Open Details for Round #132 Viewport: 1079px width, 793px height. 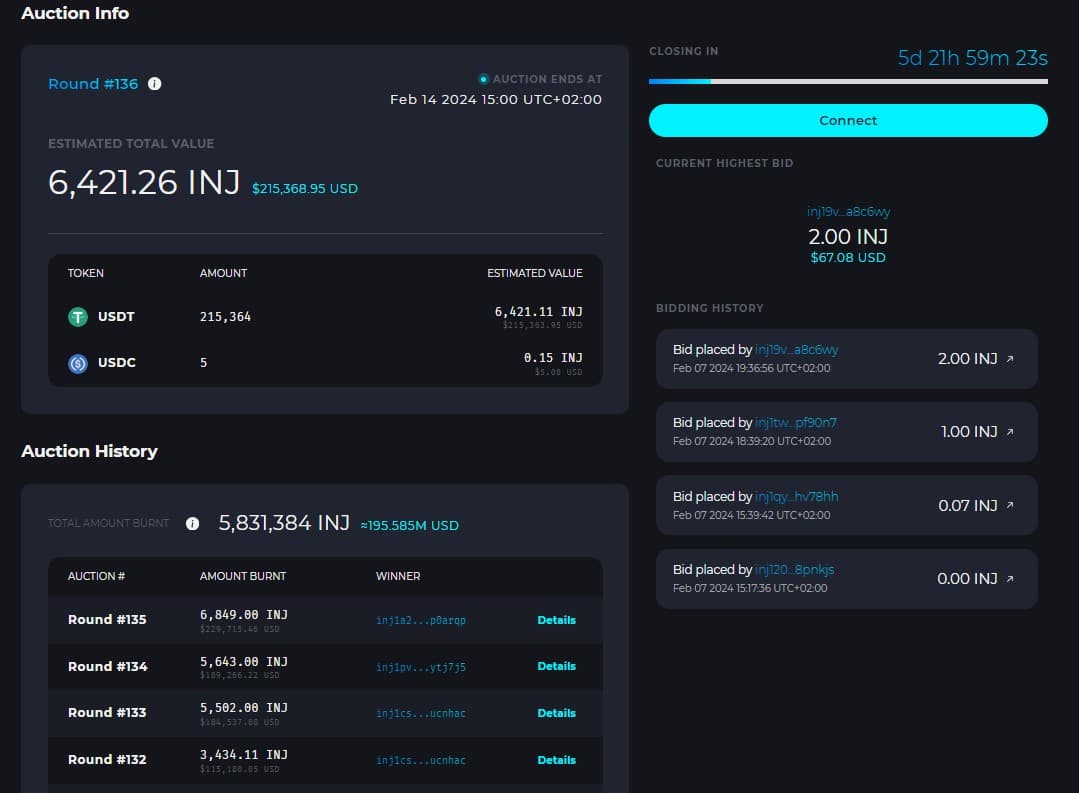(556, 760)
